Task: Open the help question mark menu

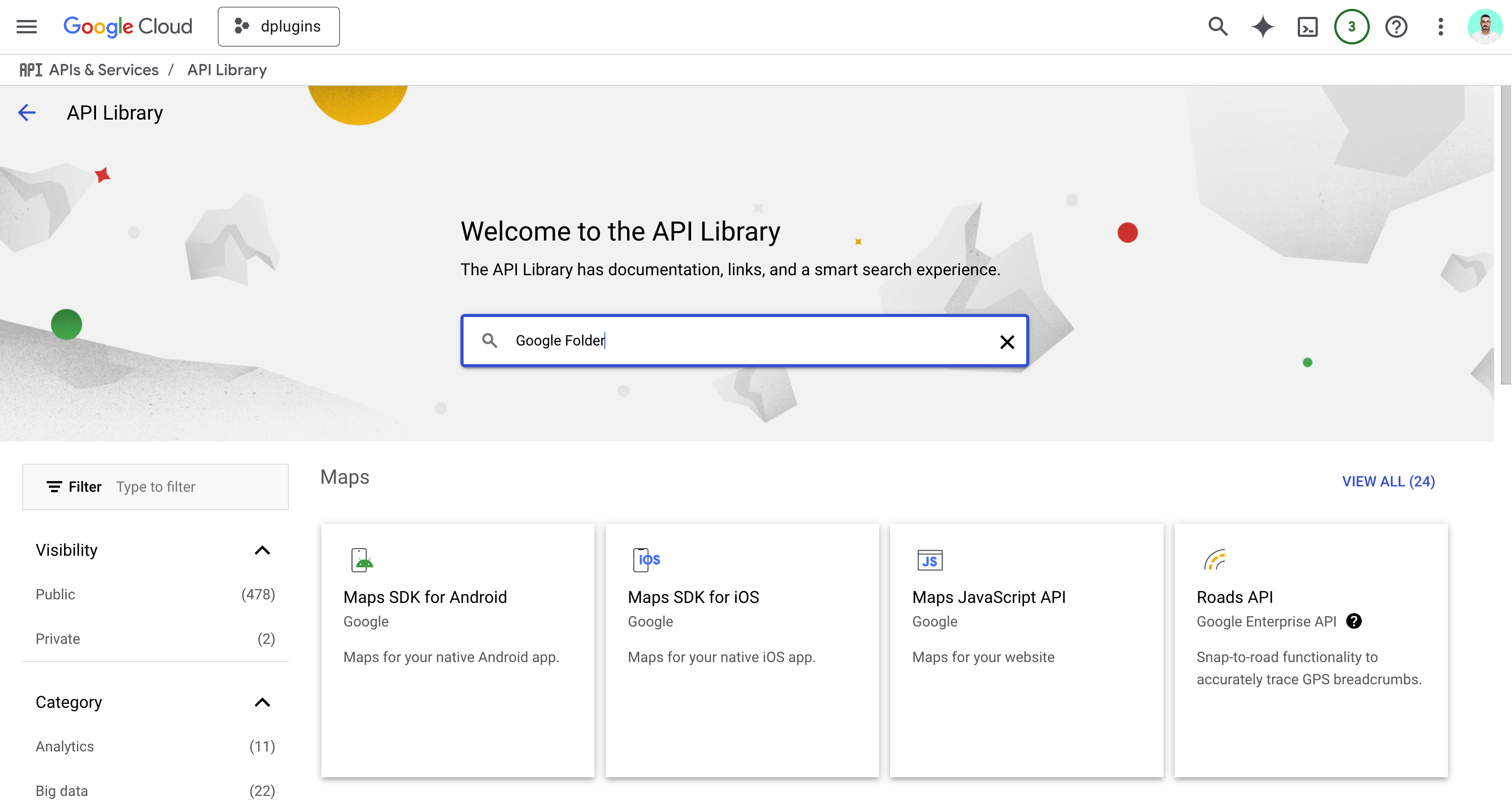Action: [1396, 26]
